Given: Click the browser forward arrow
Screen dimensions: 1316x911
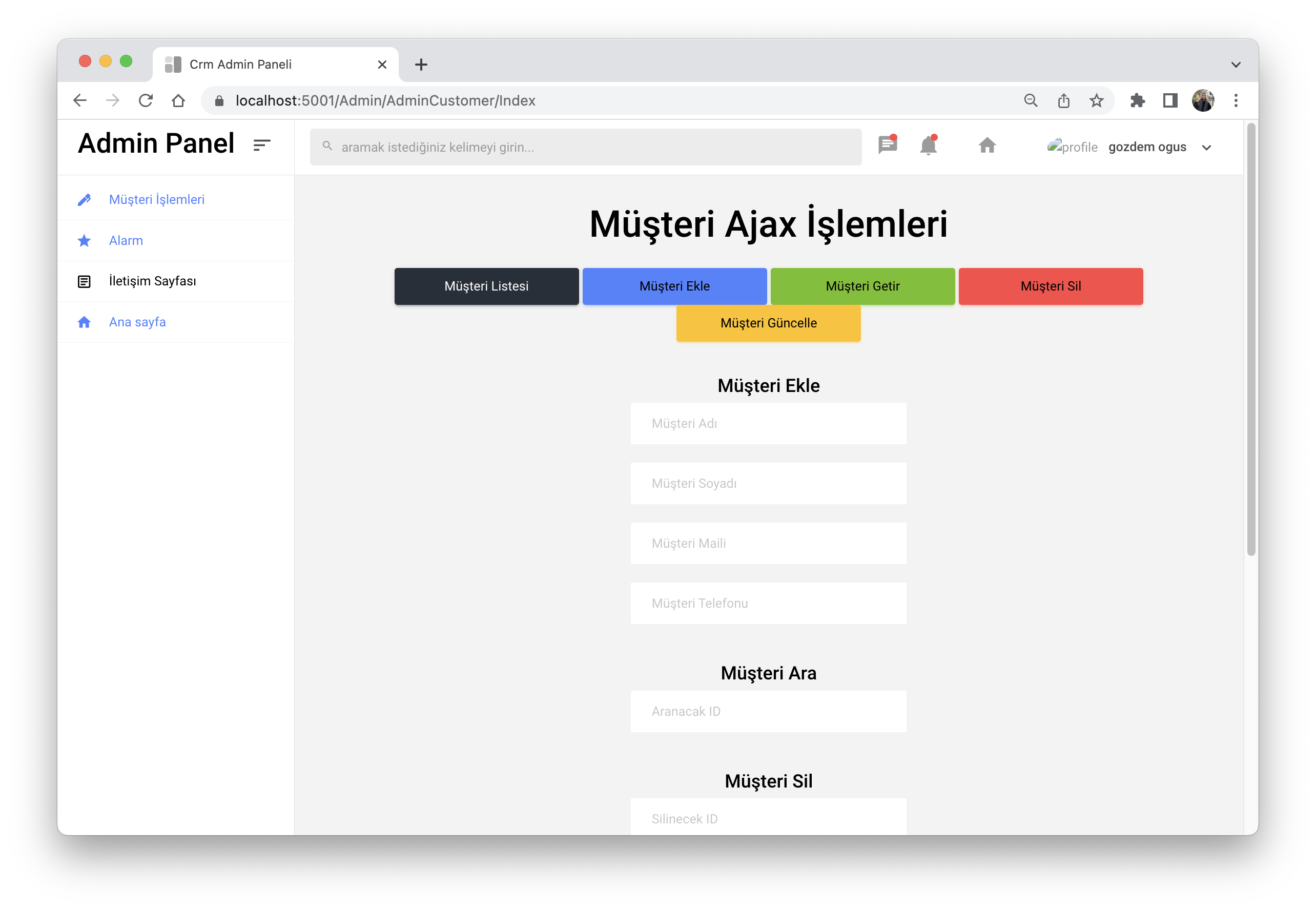Looking at the screenshot, I should [x=113, y=100].
